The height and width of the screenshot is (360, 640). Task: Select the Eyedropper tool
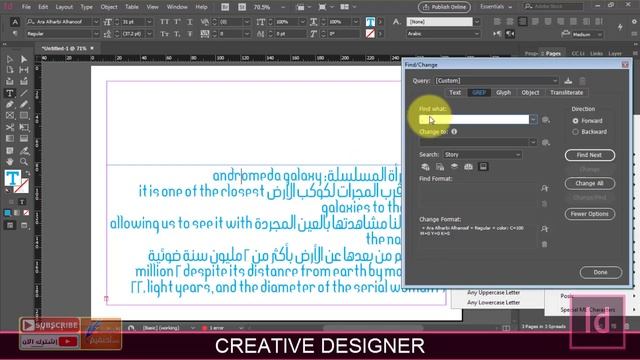click(24, 151)
